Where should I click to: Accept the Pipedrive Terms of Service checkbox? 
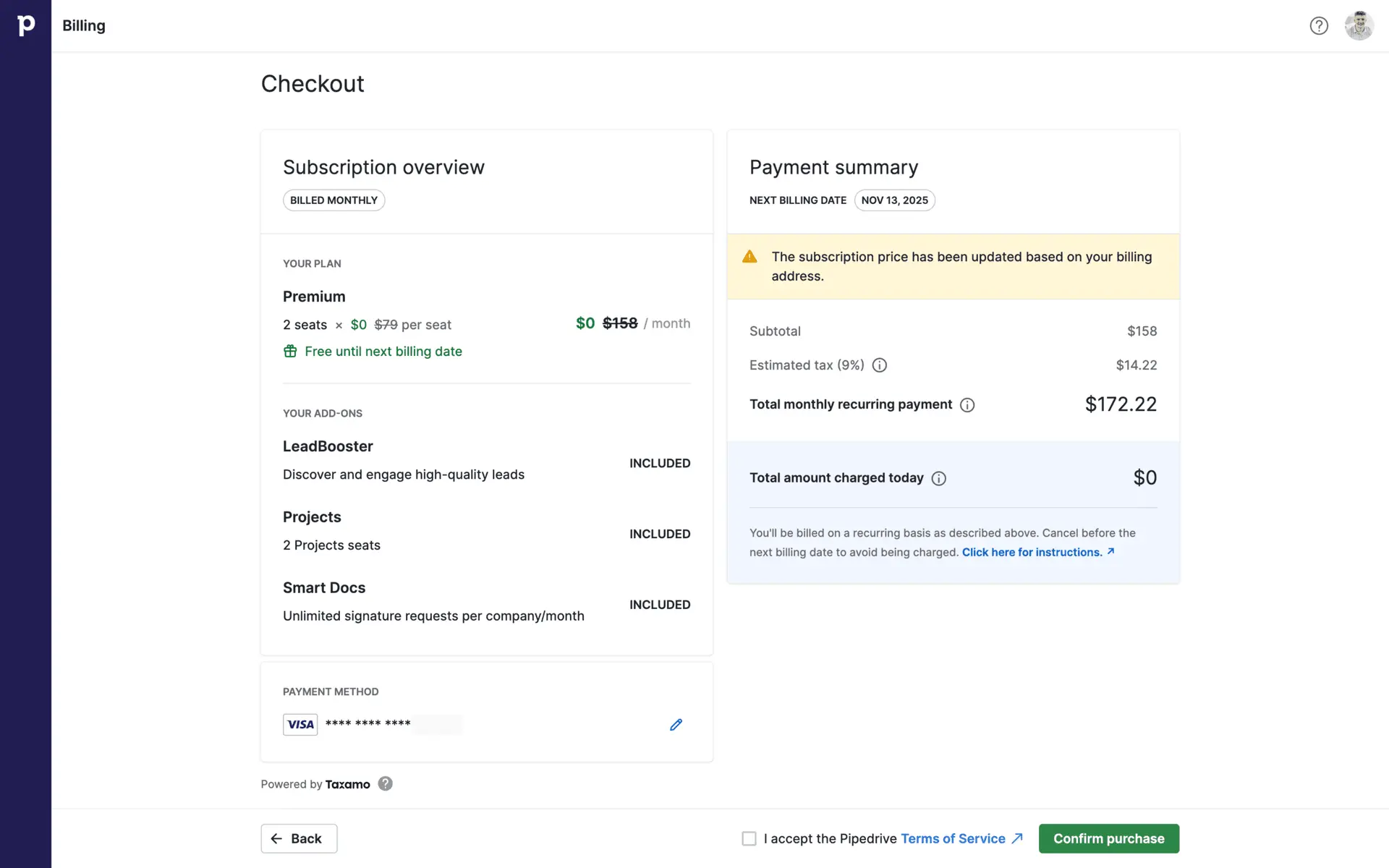(749, 838)
